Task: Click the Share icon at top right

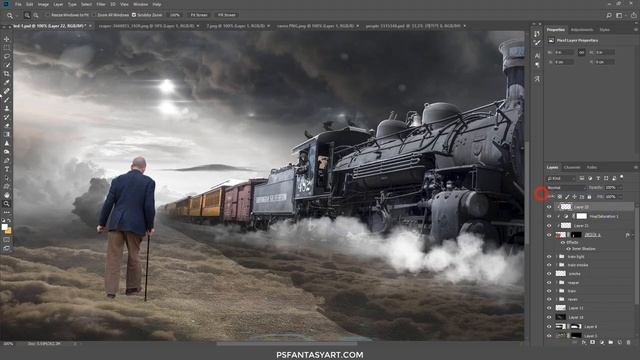Action: pyautogui.click(x=633, y=15)
